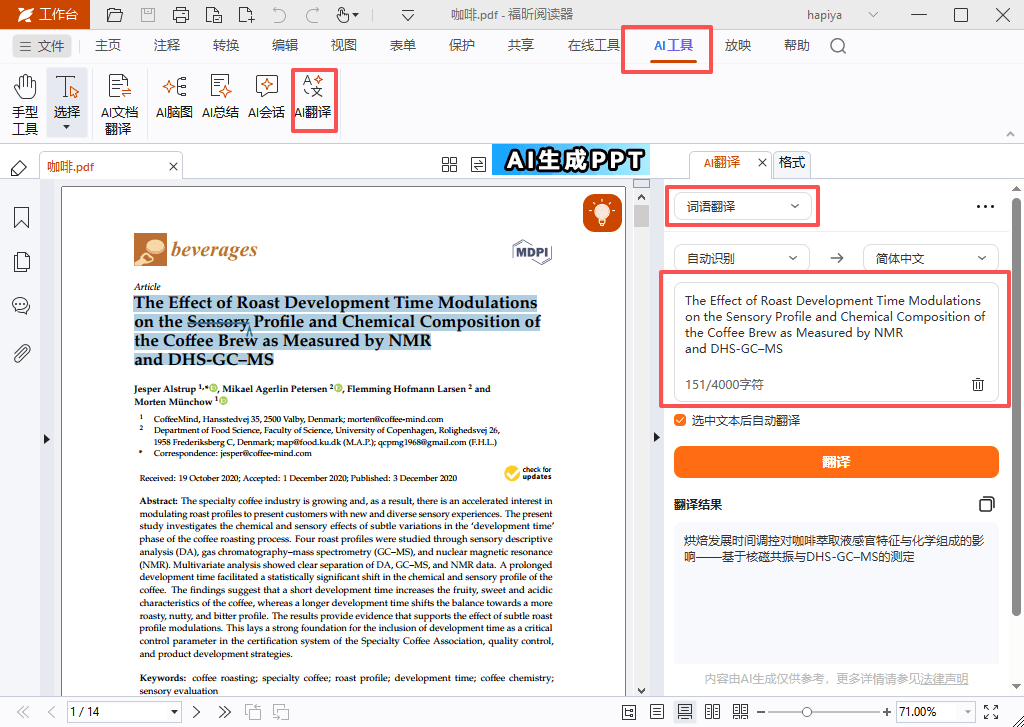This screenshot has height=727, width=1024.
Task: Enter fullscreen with the expand icon
Action: [x=991, y=712]
